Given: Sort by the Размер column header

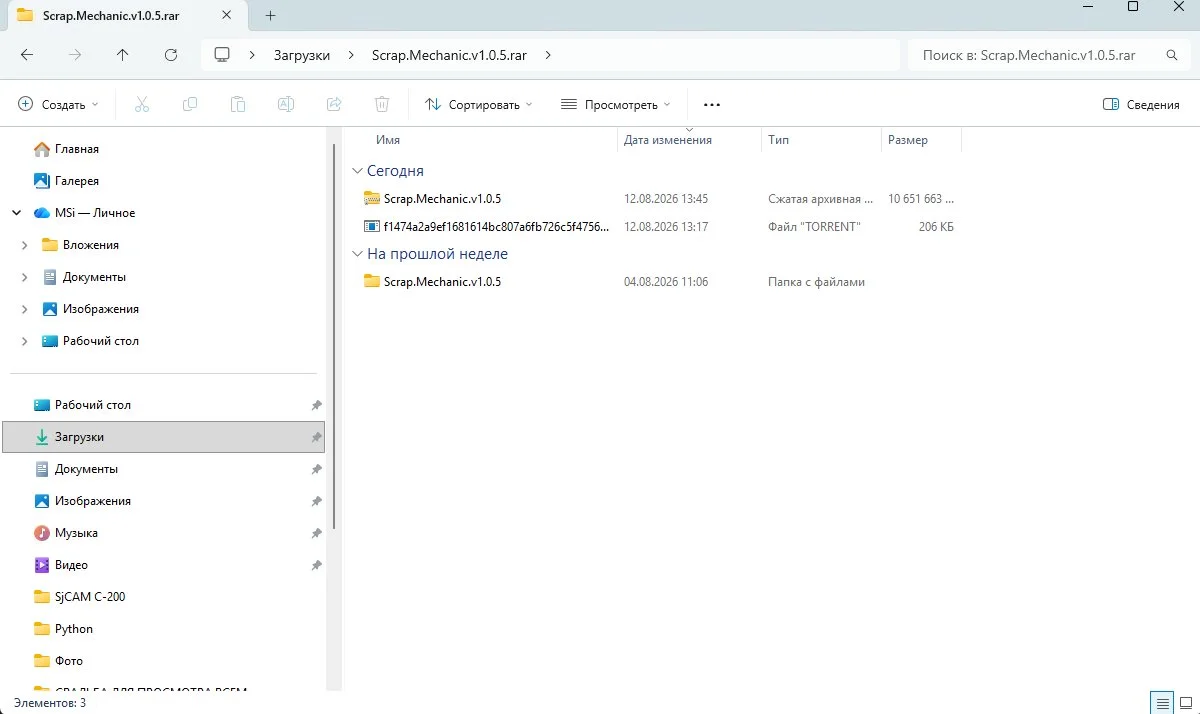Looking at the screenshot, I should click(x=908, y=140).
